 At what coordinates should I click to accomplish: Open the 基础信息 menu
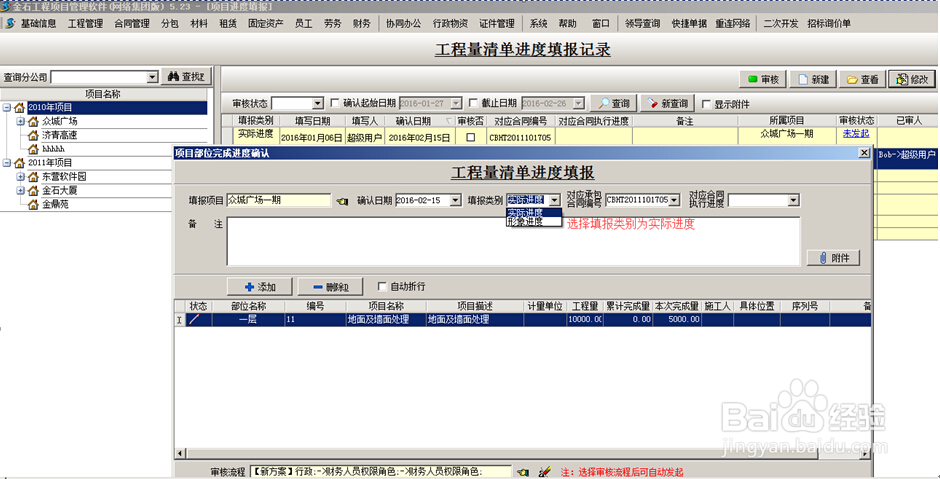[38, 23]
